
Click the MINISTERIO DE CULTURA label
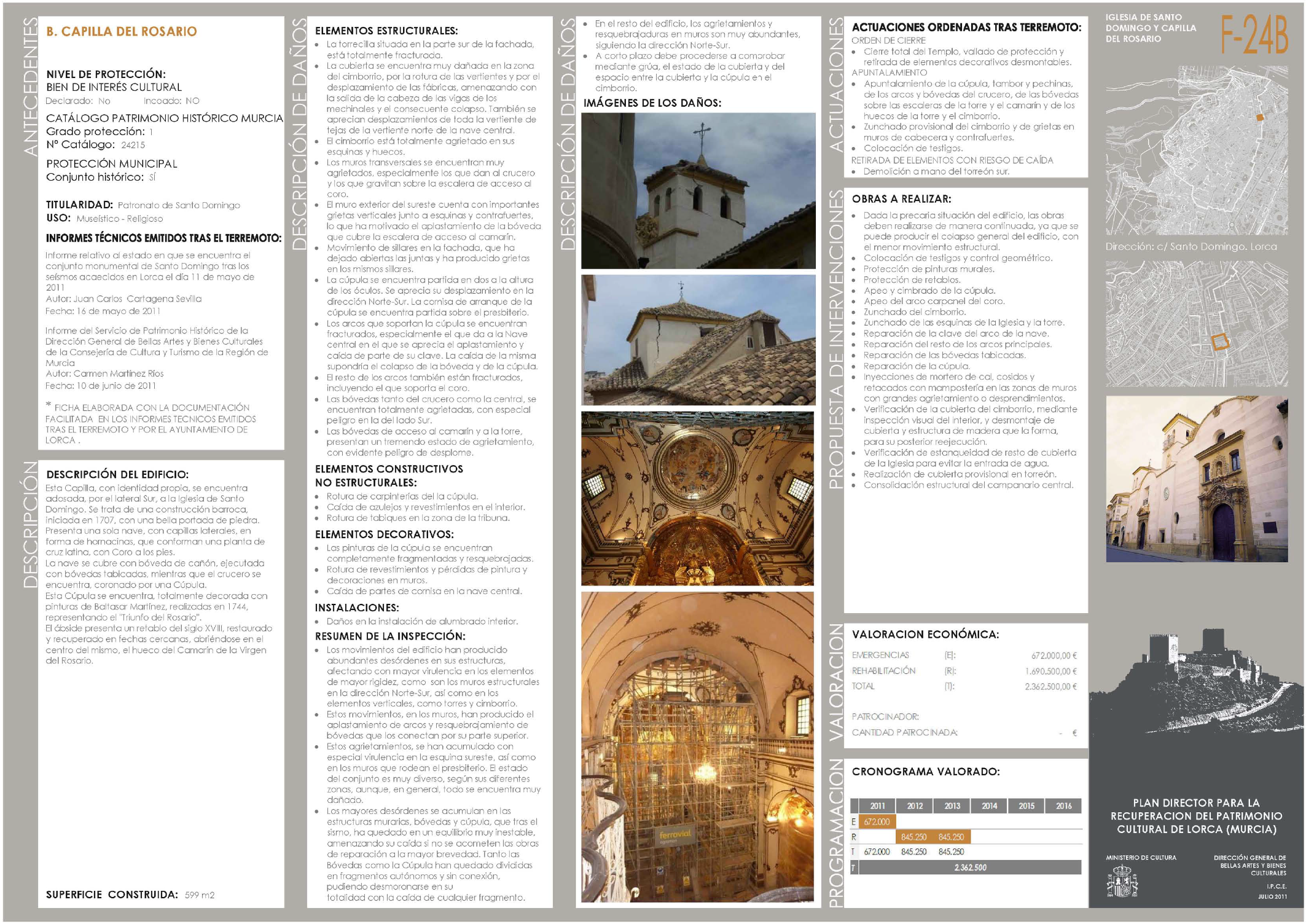pyautogui.click(x=1141, y=858)
